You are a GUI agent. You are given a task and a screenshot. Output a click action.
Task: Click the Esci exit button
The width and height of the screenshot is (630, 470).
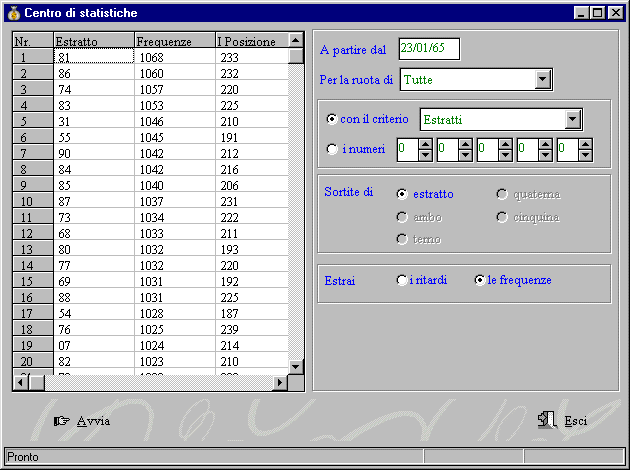coord(562,421)
